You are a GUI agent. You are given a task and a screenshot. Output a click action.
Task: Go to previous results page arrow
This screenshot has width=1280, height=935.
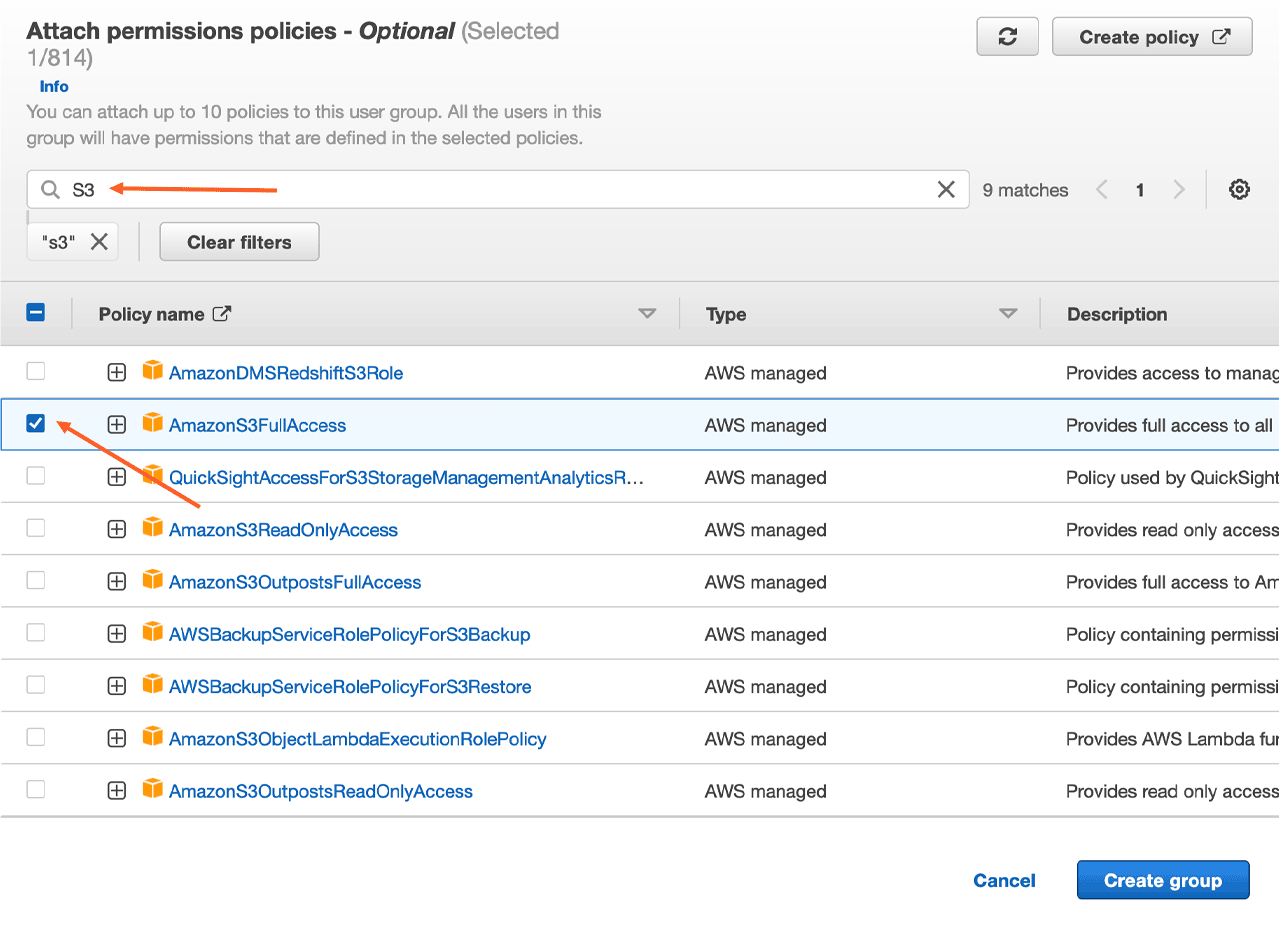1102,190
